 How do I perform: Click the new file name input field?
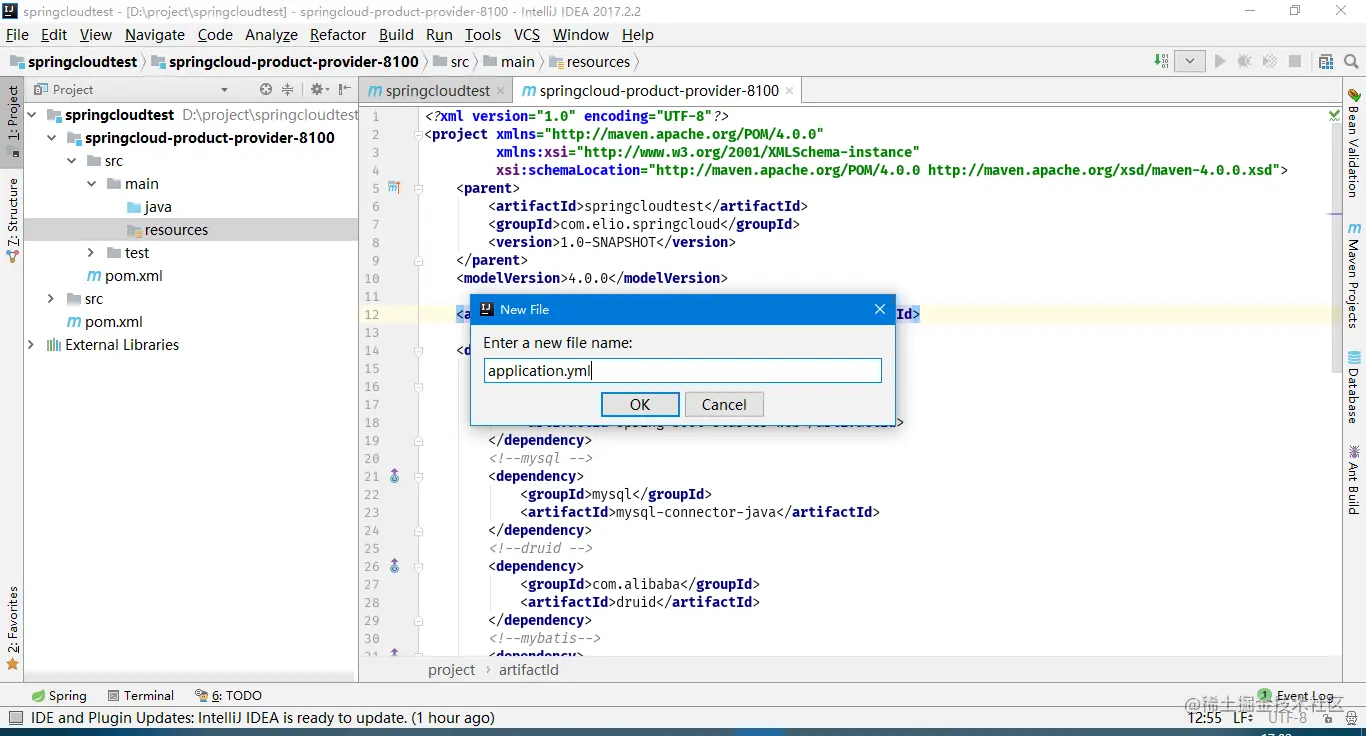(x=683, y=371)
